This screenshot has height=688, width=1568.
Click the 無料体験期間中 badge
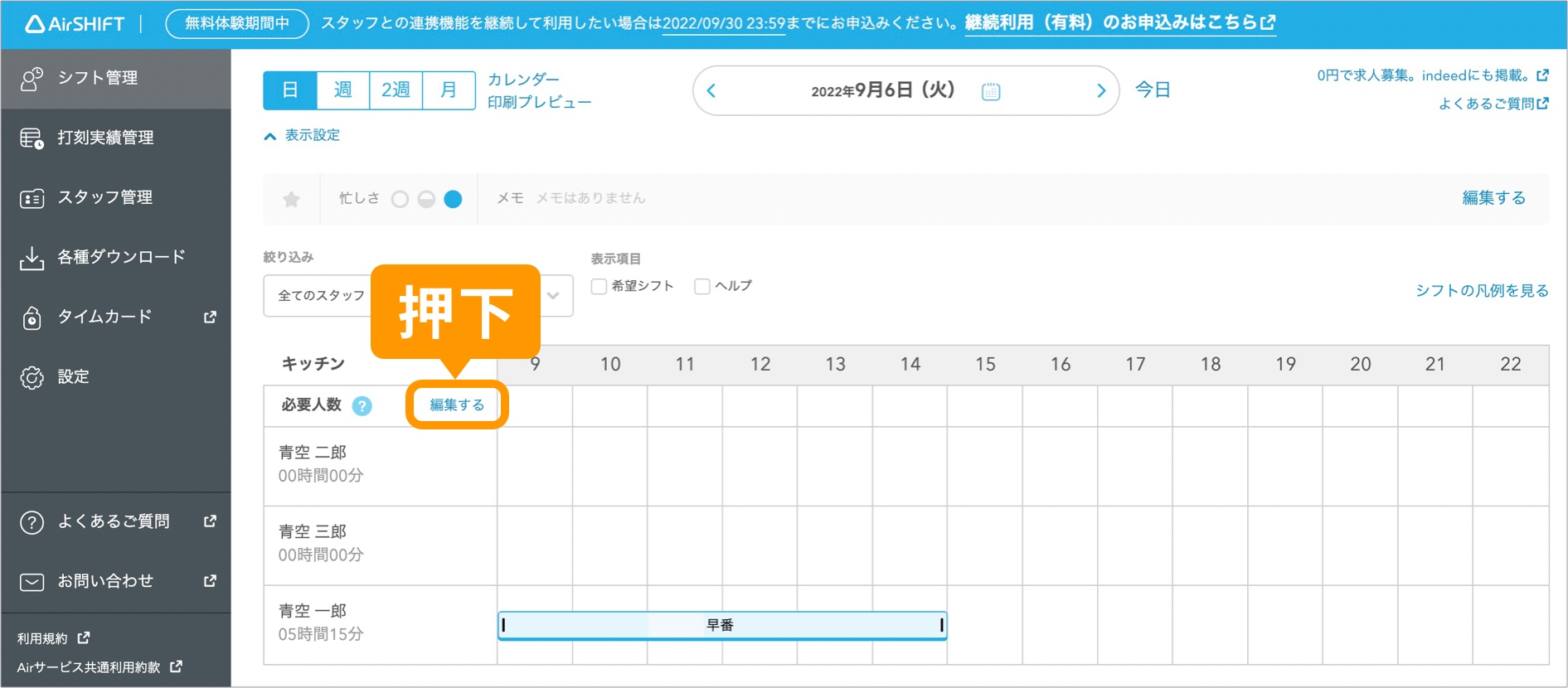(x=237, y=23)
